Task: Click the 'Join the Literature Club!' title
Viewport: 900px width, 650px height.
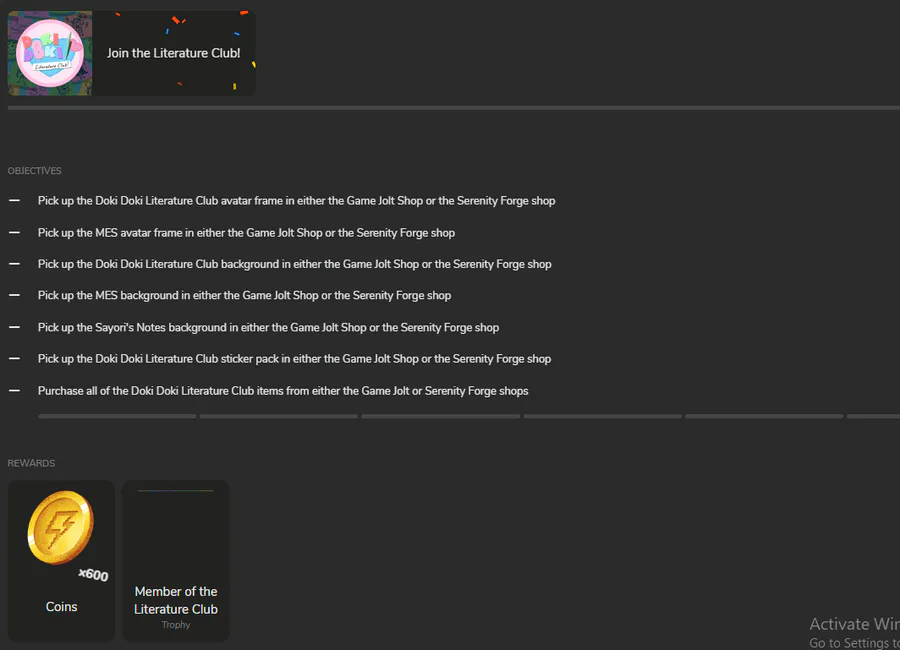Action: [x=173, y=53]
